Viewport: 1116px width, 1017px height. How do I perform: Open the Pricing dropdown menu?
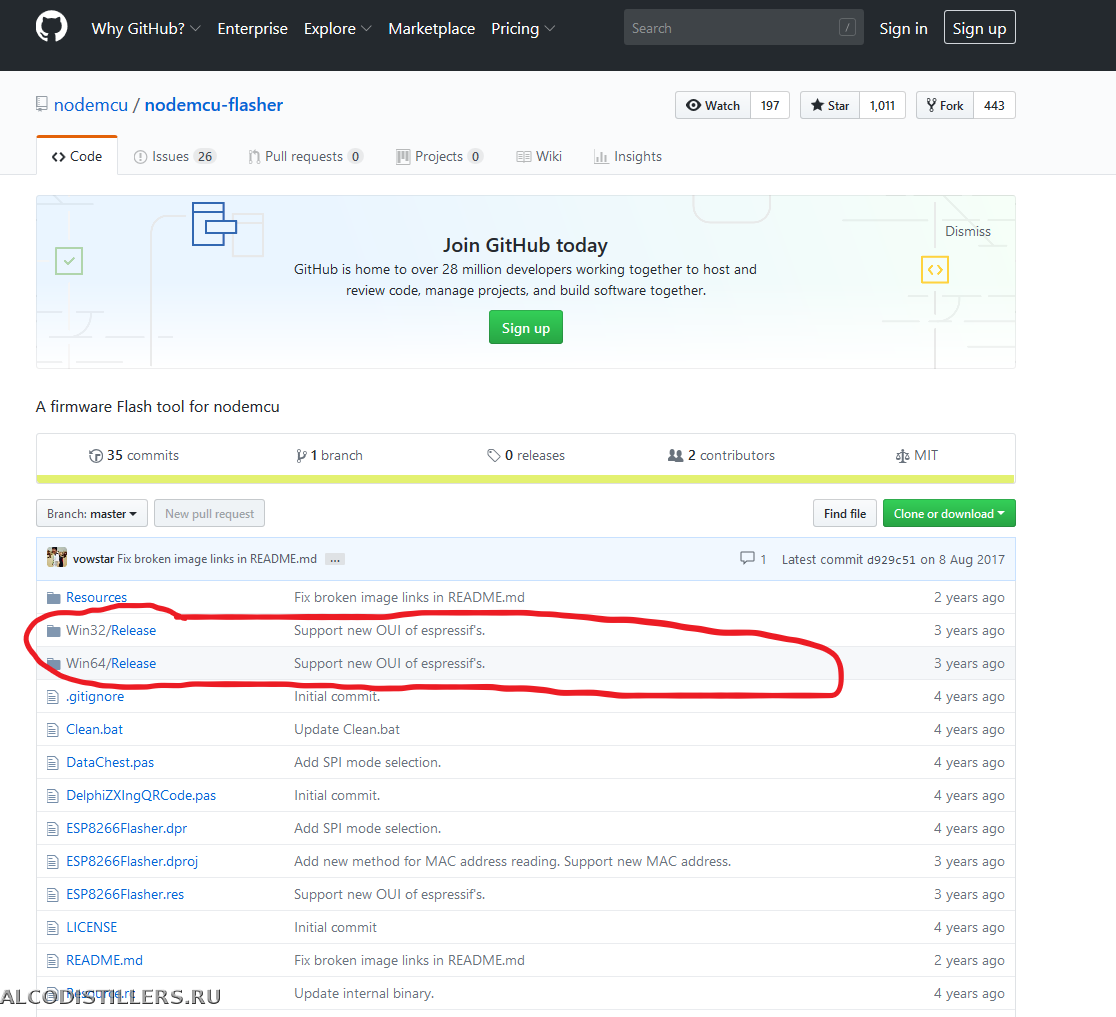523,28
